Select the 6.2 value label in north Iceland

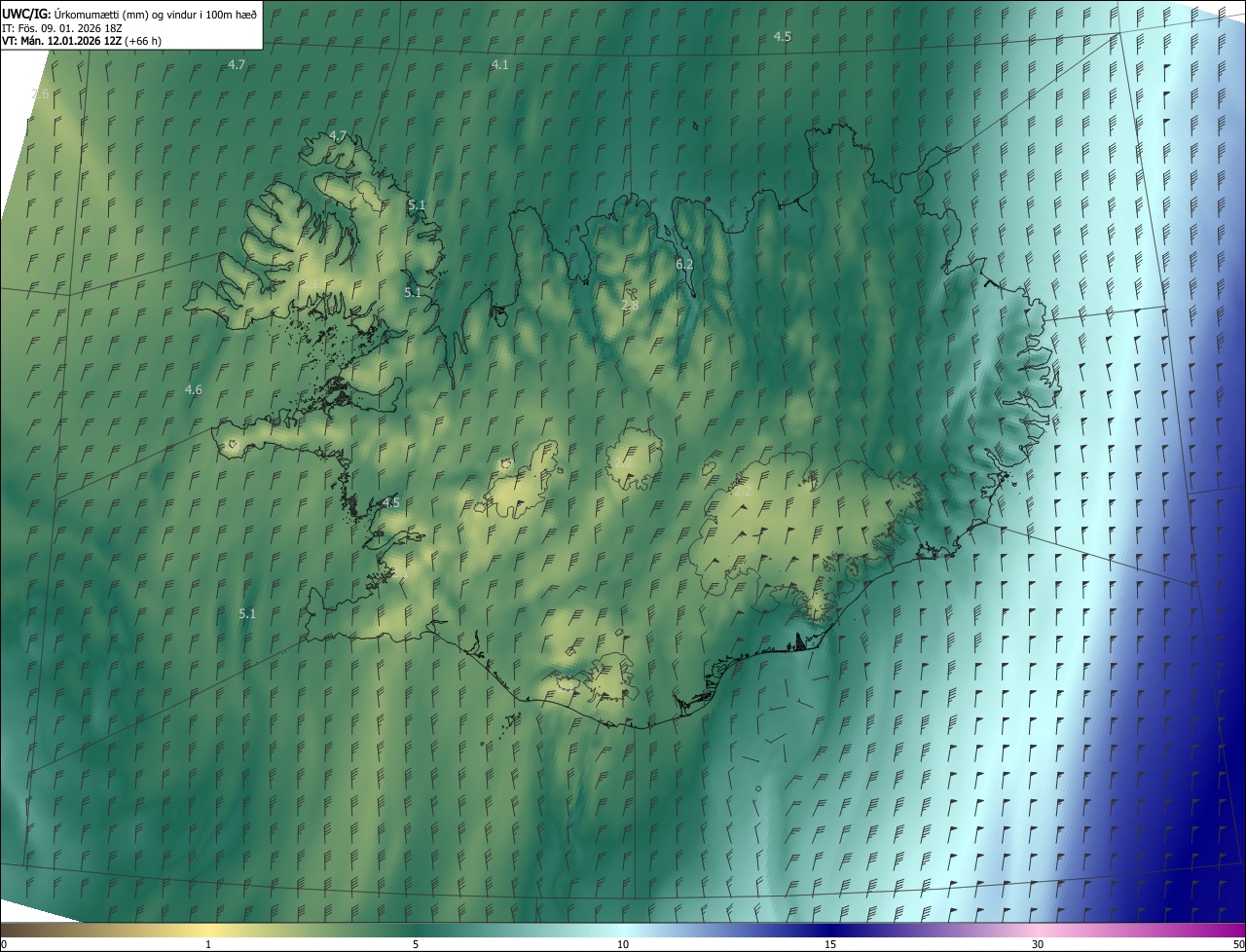pos(684,264)
